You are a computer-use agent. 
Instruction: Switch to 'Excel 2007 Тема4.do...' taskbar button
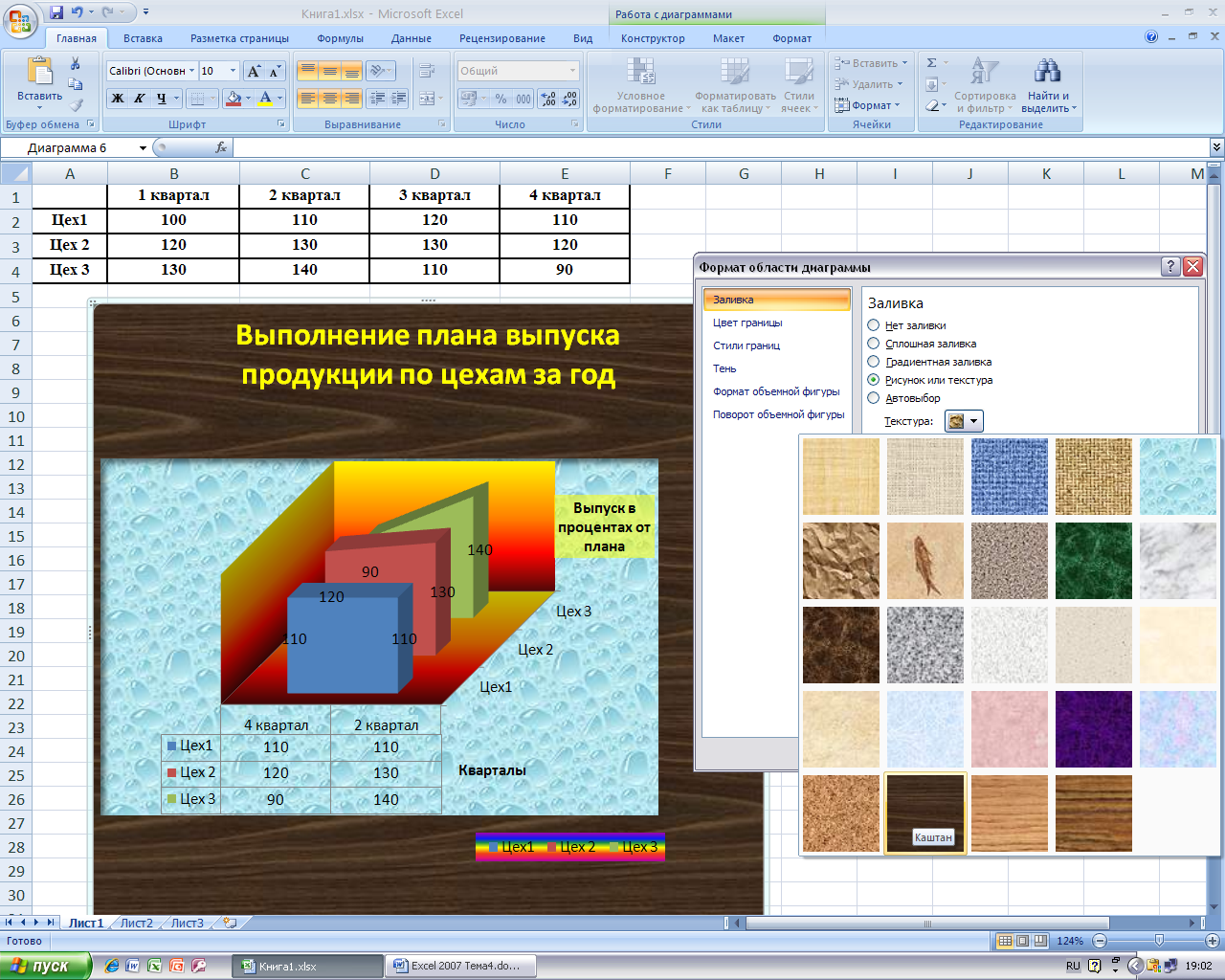point(460,966)
